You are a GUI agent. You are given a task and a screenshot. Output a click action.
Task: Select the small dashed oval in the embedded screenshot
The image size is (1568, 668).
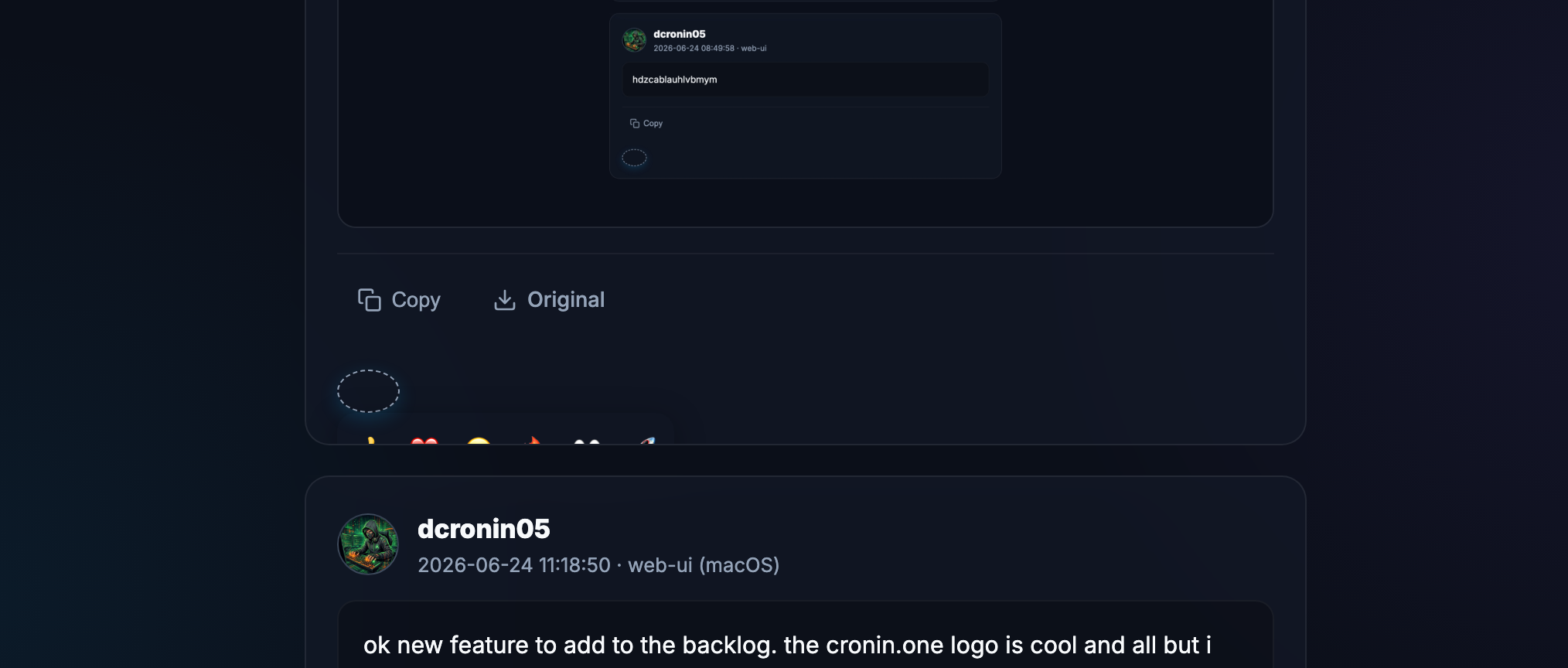634,158
